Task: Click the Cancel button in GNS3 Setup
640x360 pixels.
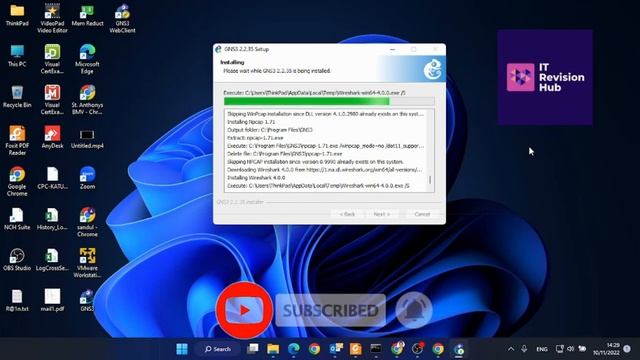Action: pyautogui.click(x=422, y=214)
